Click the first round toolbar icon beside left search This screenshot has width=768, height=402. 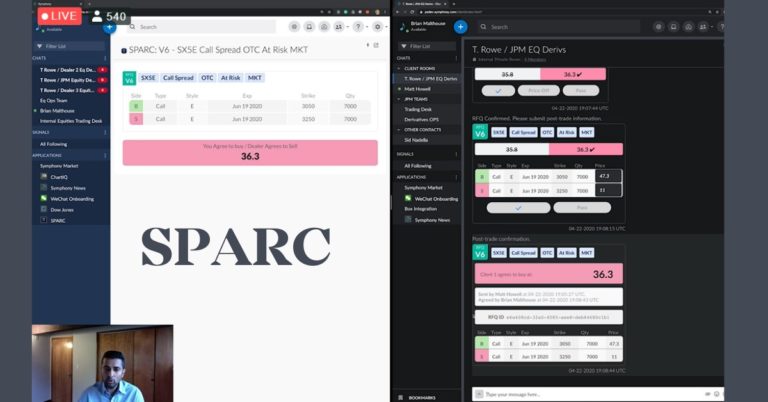tap(294, 27)
